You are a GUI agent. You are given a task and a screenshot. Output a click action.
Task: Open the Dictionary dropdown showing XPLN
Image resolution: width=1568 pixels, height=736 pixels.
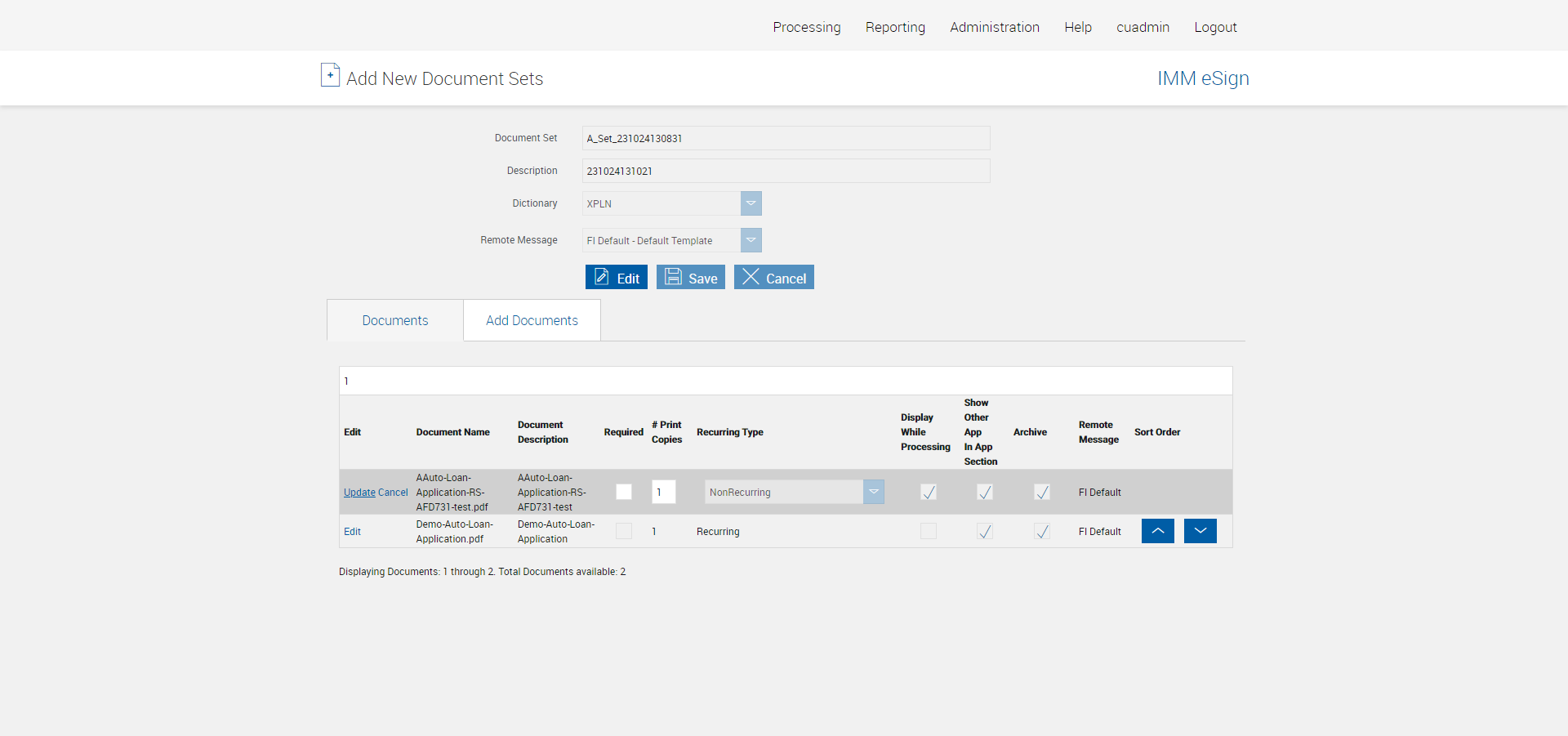point(751,203)
